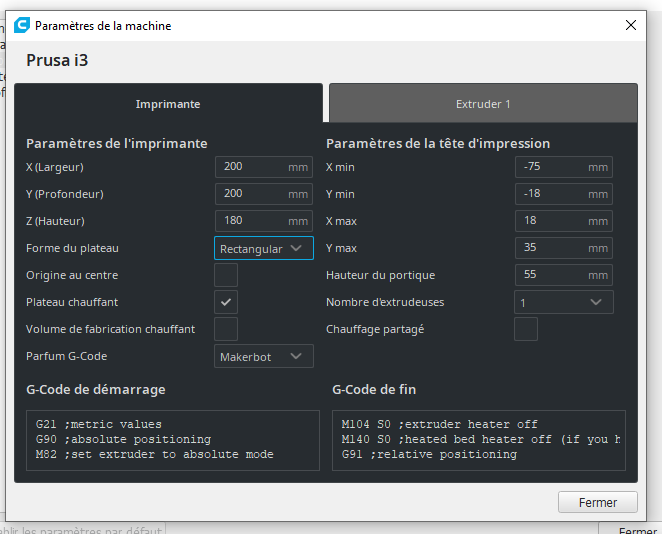Edit the Y min value field
The height and width of the screenshot is (534, 662).
click(564, 194)
